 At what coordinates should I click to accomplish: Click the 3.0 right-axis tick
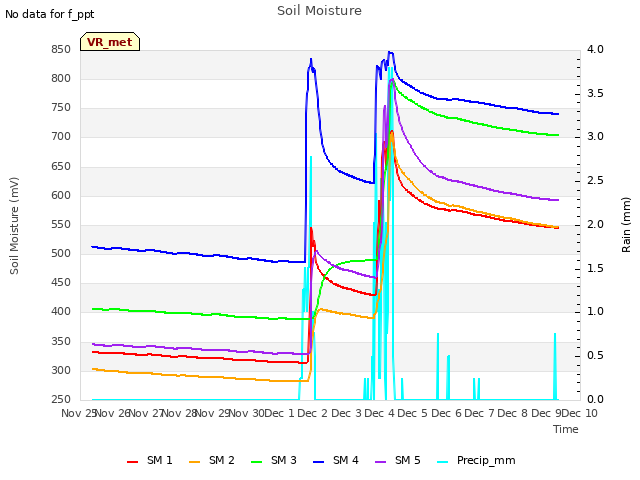click(596, 137)
